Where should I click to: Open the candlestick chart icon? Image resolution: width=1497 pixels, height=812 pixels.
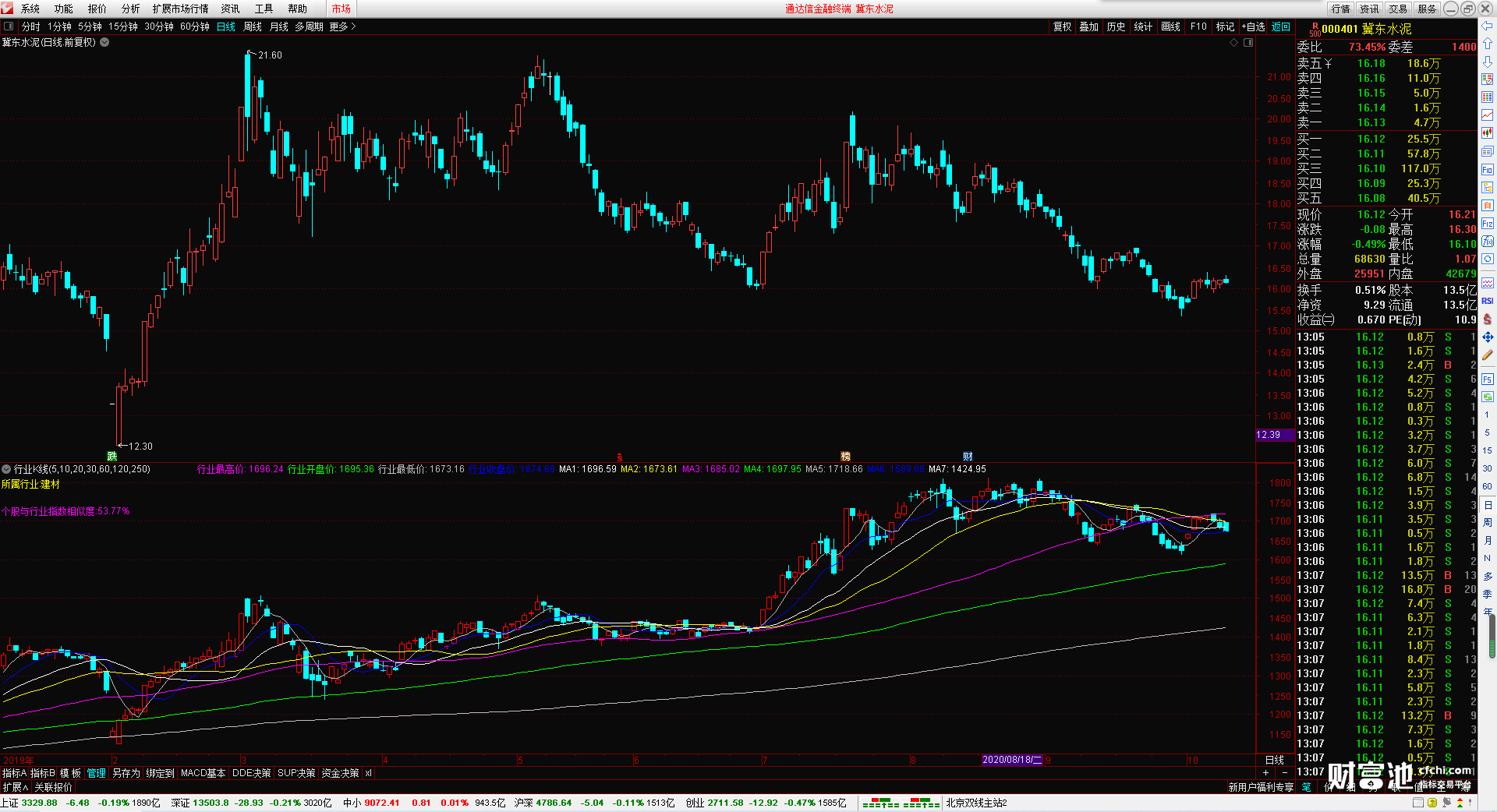pyautogui.click(x=1488, y=133)
